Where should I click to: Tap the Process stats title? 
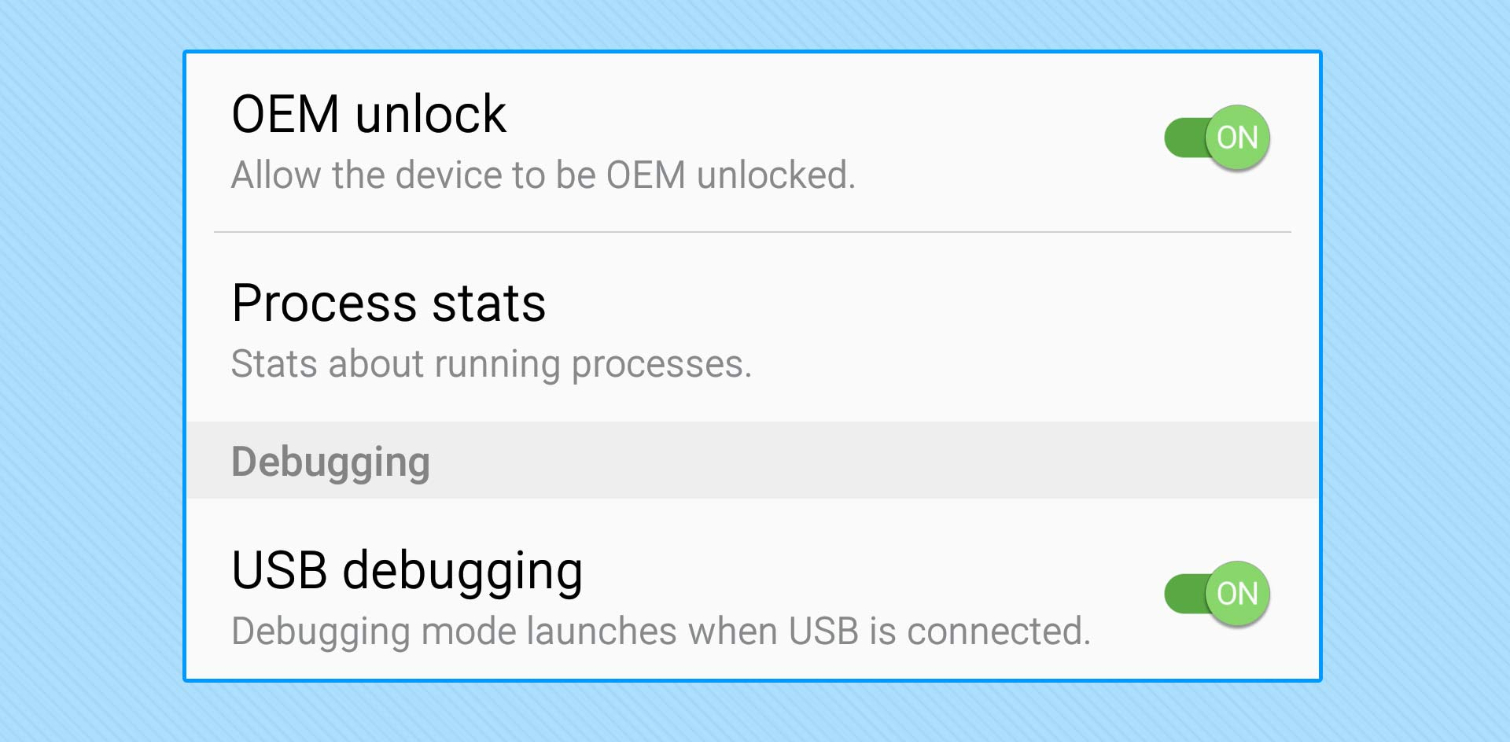389,304
